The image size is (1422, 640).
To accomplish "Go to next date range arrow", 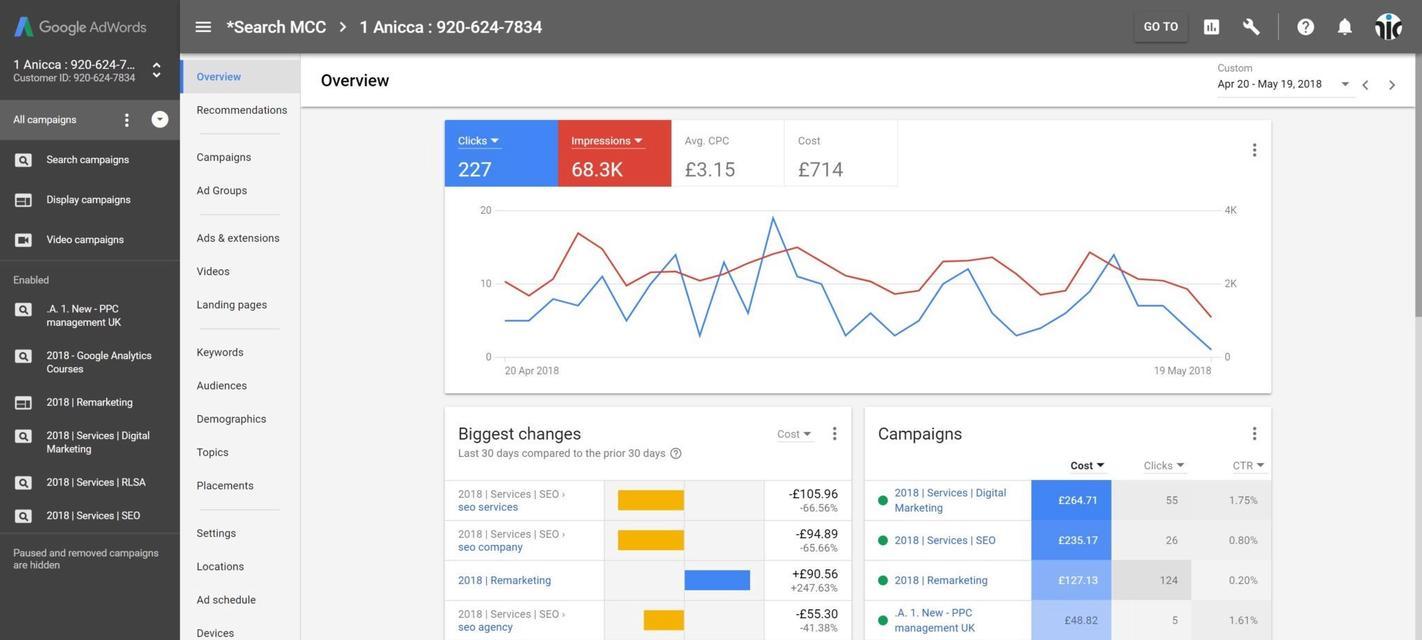I will tap(1392, 85).
